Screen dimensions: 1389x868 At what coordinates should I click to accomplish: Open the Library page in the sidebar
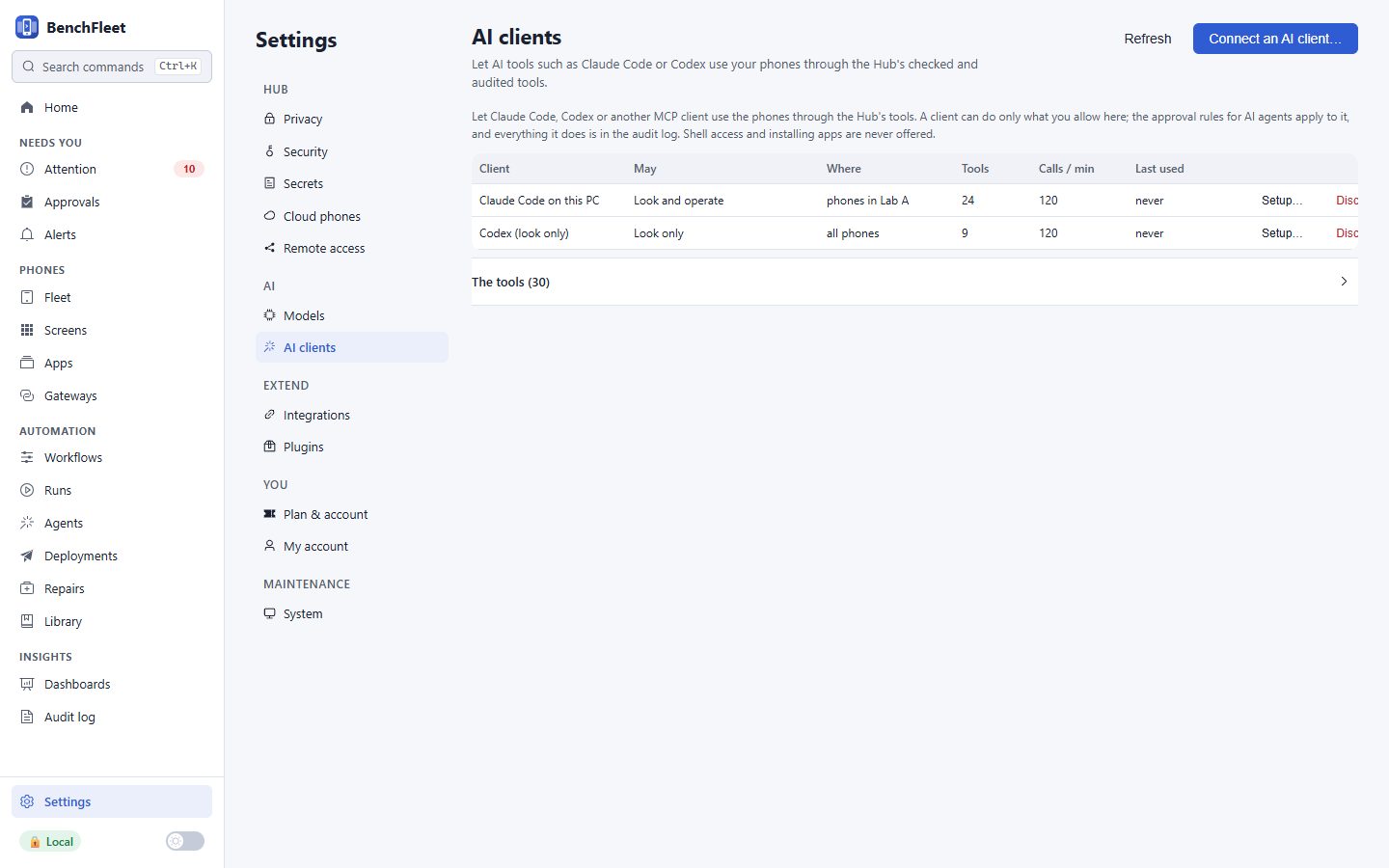pyautogui.click(x=112, y=621)
